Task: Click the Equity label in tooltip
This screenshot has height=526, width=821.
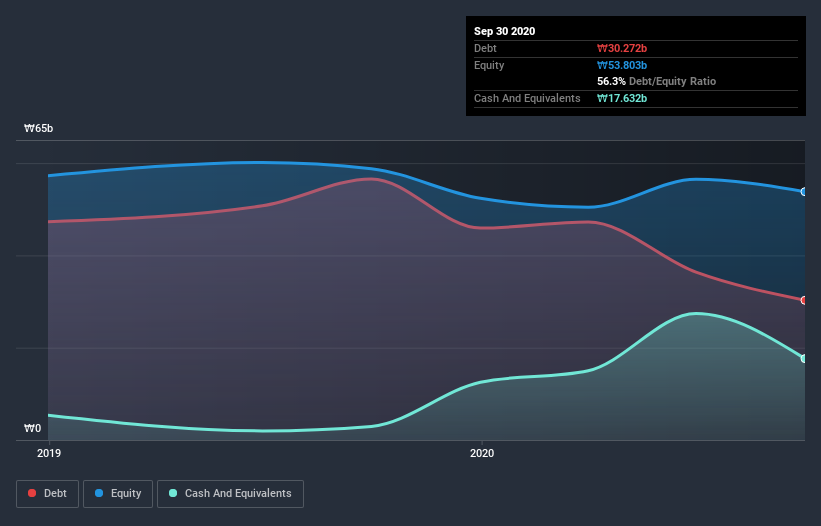Action: tap(489, 65)
